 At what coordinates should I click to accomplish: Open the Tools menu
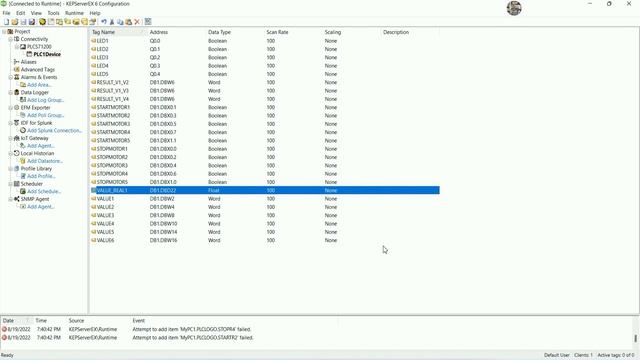point(53,13)
